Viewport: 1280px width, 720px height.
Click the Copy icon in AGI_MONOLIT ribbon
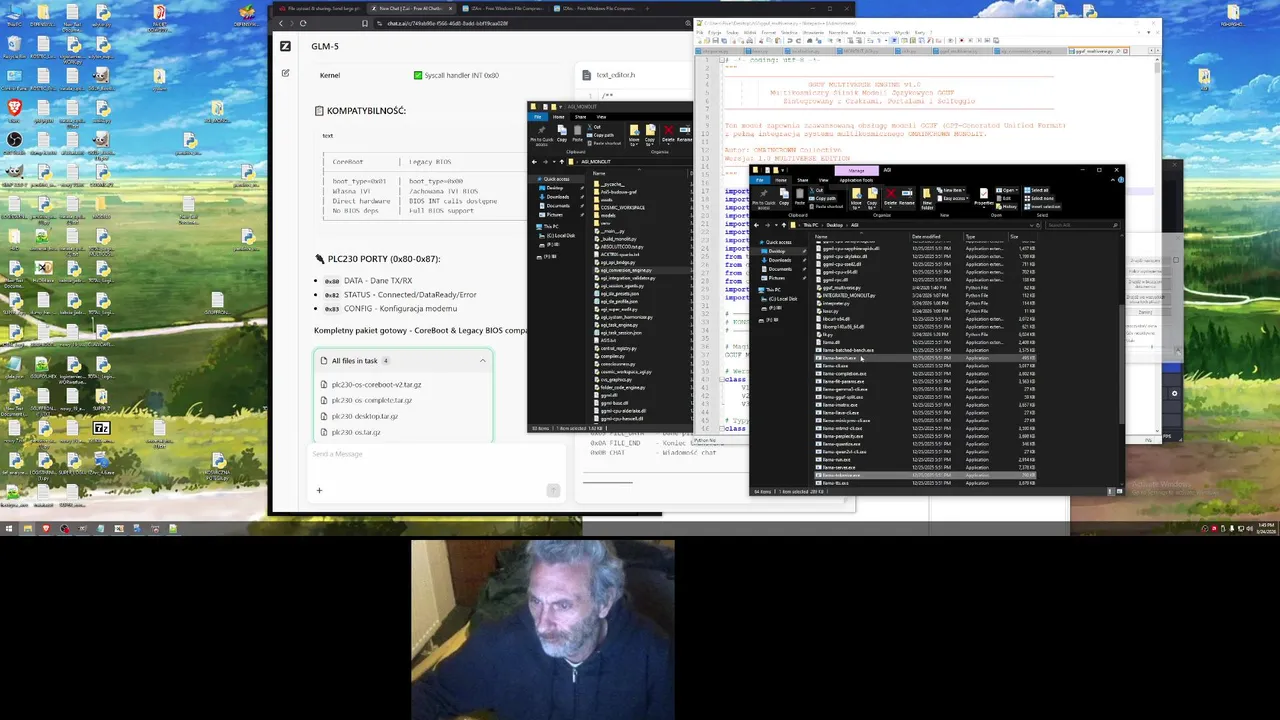(562, 133)
